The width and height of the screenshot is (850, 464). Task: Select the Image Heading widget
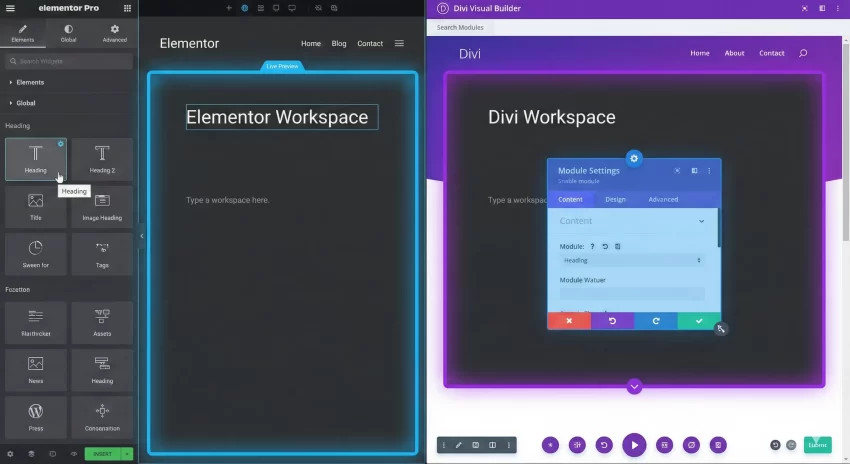pos(102,207)
